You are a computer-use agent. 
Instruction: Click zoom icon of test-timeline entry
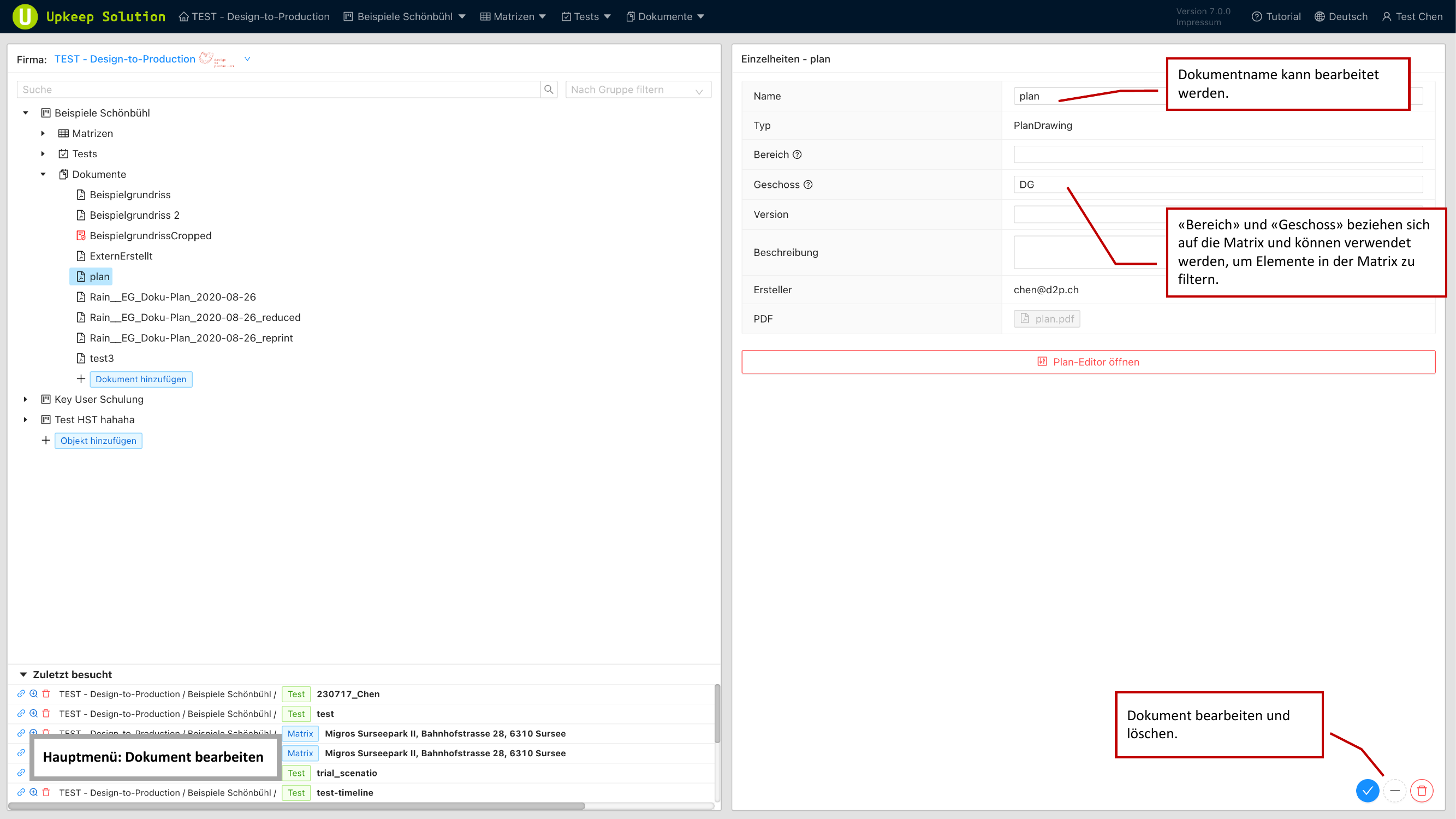pyautogui.click(x=33, y=792)
